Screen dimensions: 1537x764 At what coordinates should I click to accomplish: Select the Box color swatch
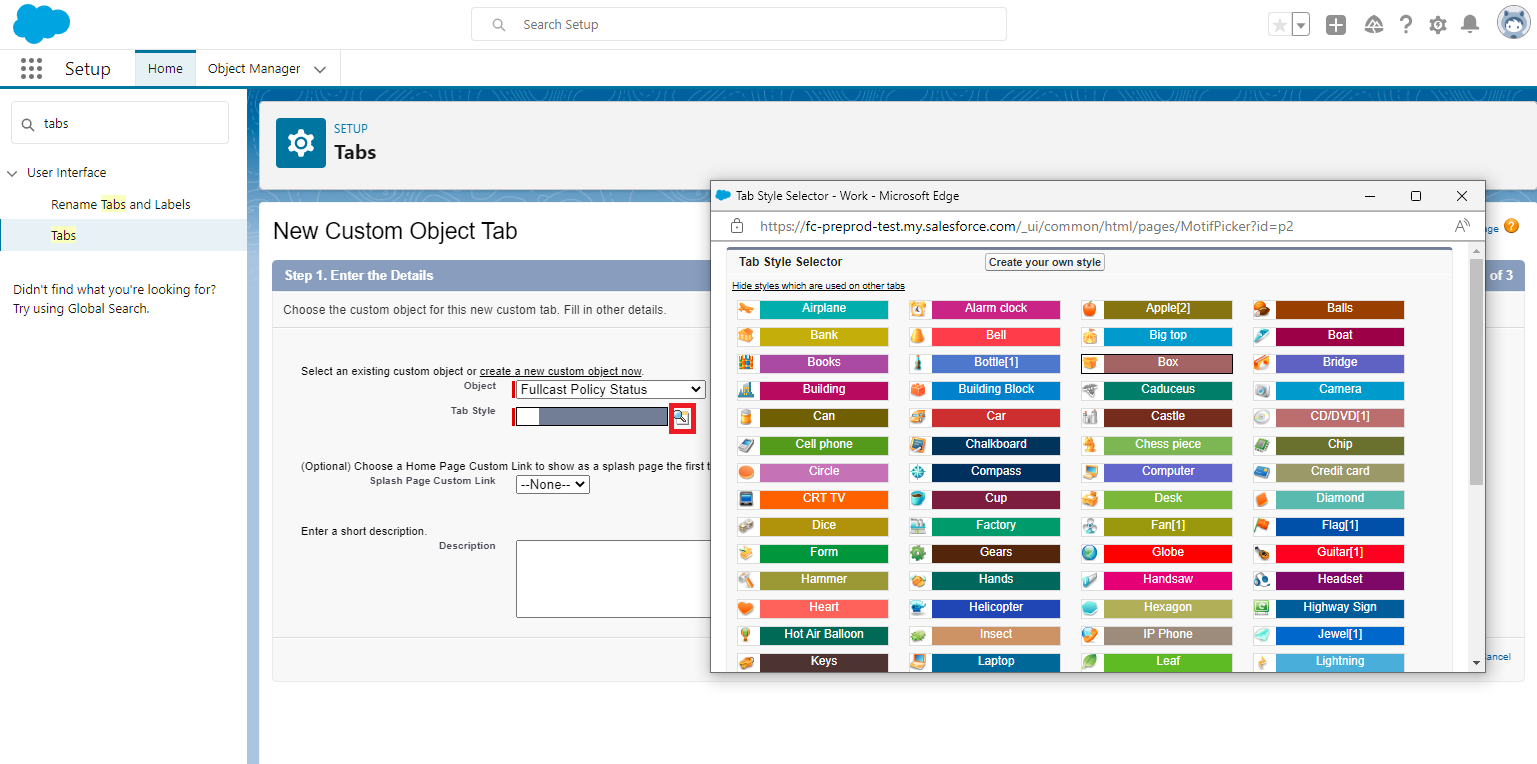(1168, 363)
